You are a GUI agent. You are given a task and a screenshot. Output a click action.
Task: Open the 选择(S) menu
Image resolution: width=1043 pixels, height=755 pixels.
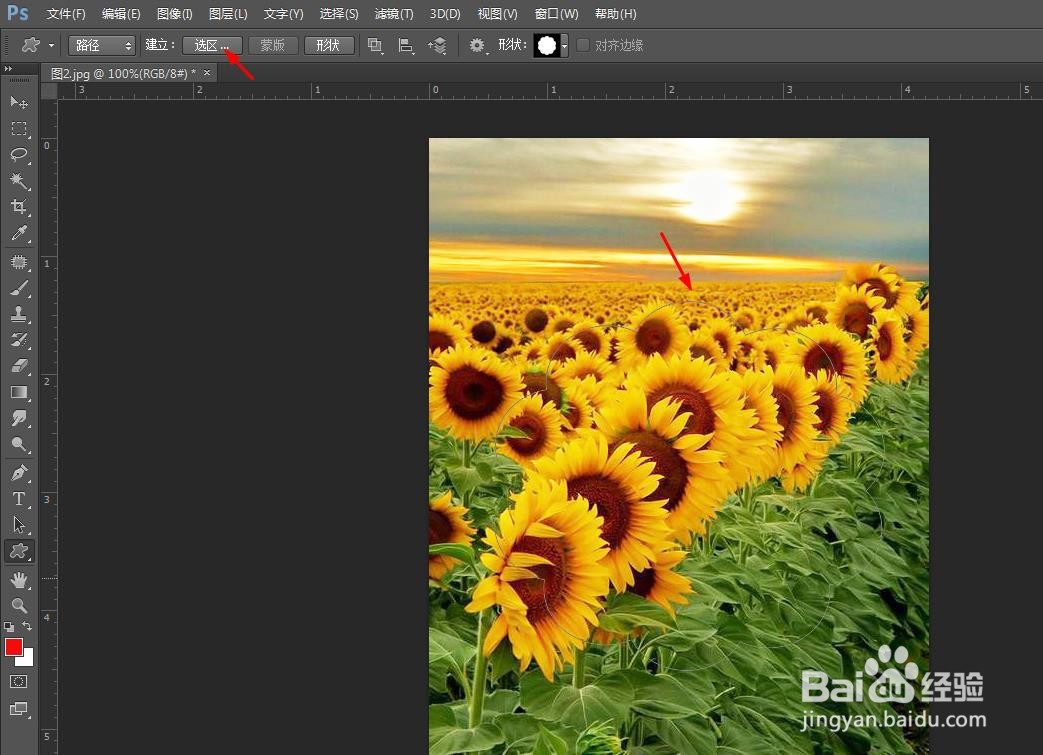(x=339, y=13)
